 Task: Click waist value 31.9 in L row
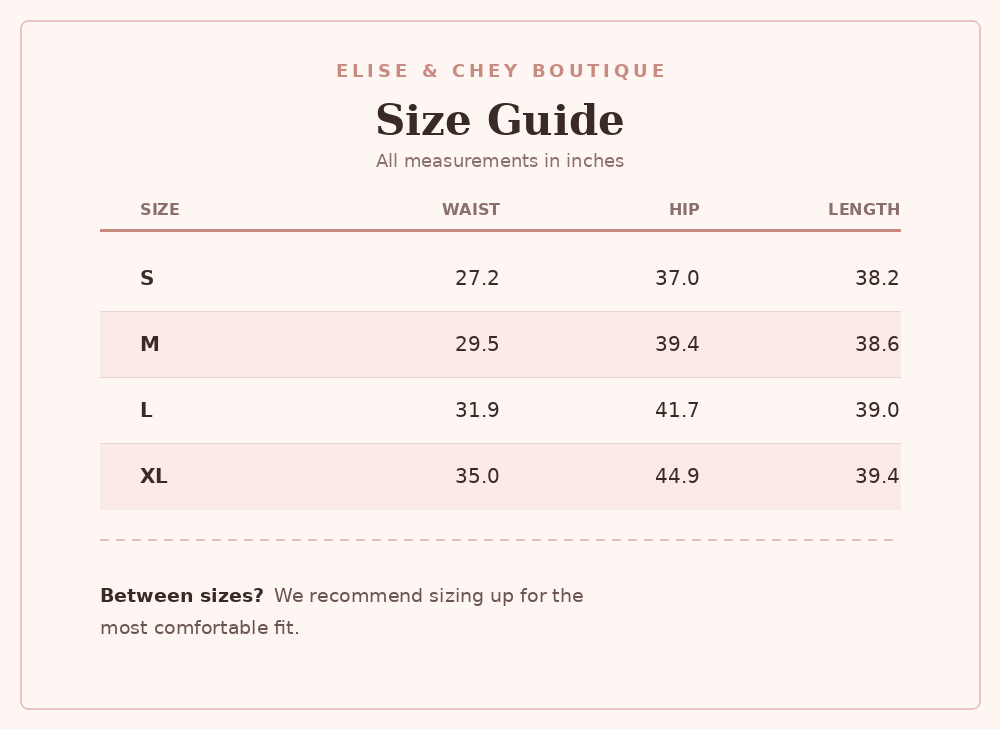[477, 410]
